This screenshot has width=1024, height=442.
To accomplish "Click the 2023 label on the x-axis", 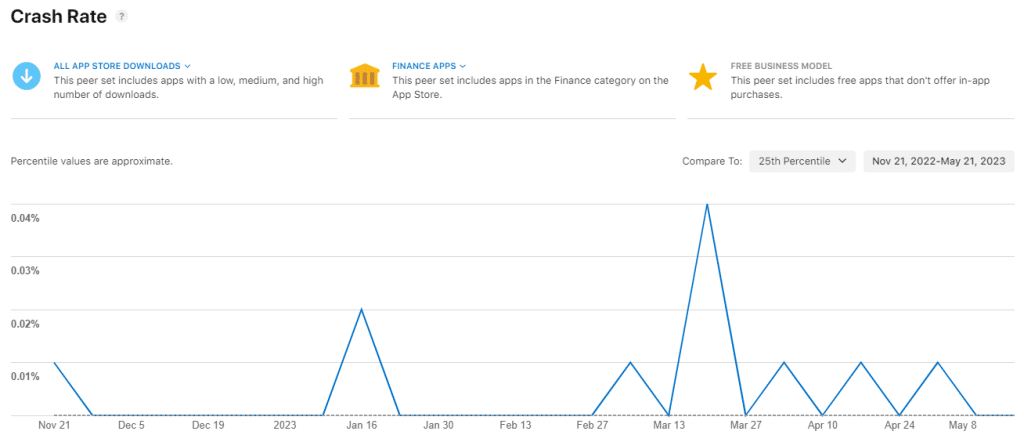I will point(285,425).
